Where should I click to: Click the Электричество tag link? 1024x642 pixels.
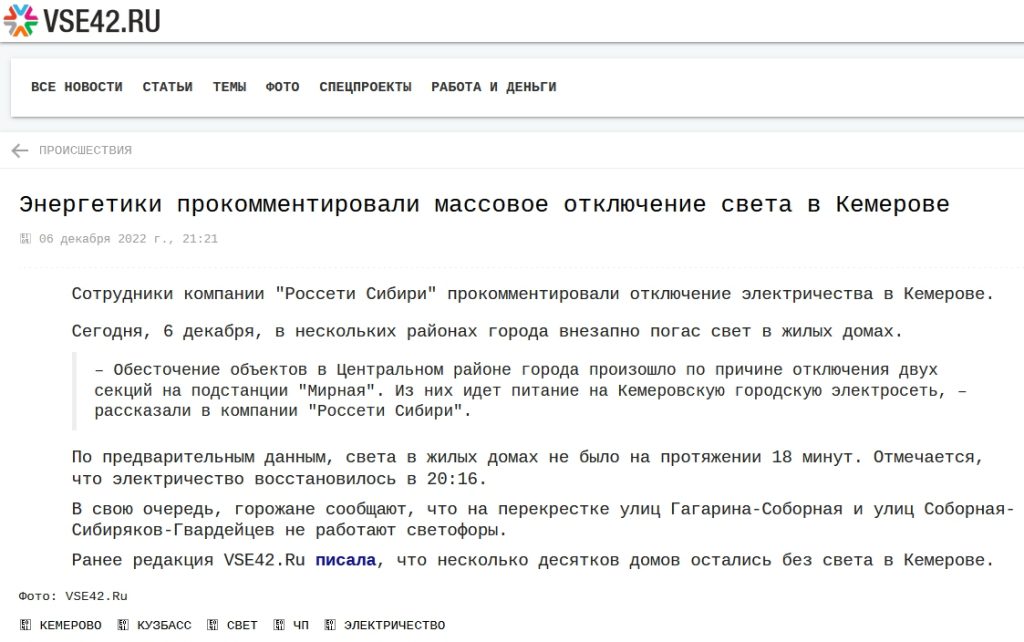click(394, 626)
